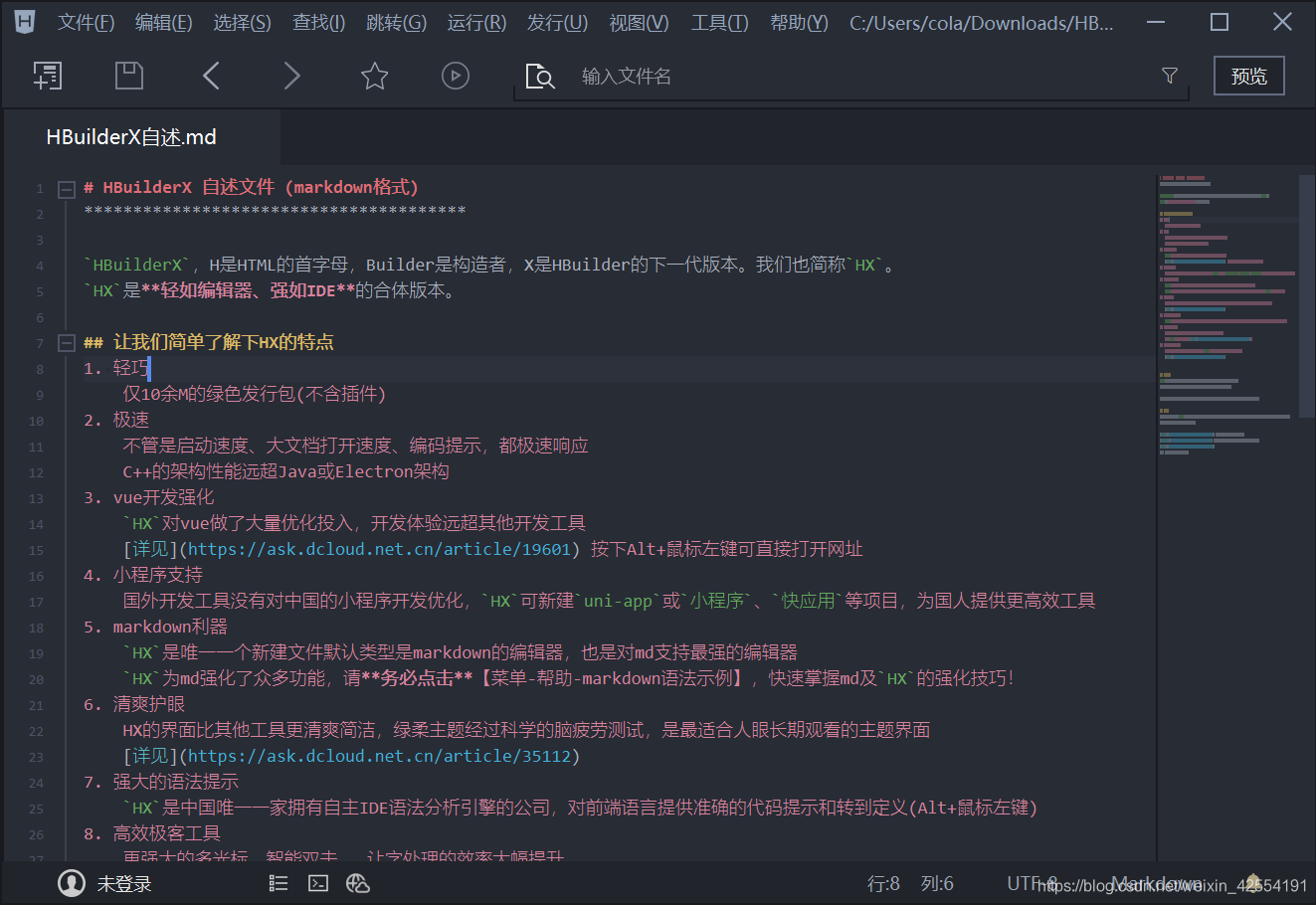
Task: Save the file using the disk icon
Action: pyautogui.click(x=128, y=76)
